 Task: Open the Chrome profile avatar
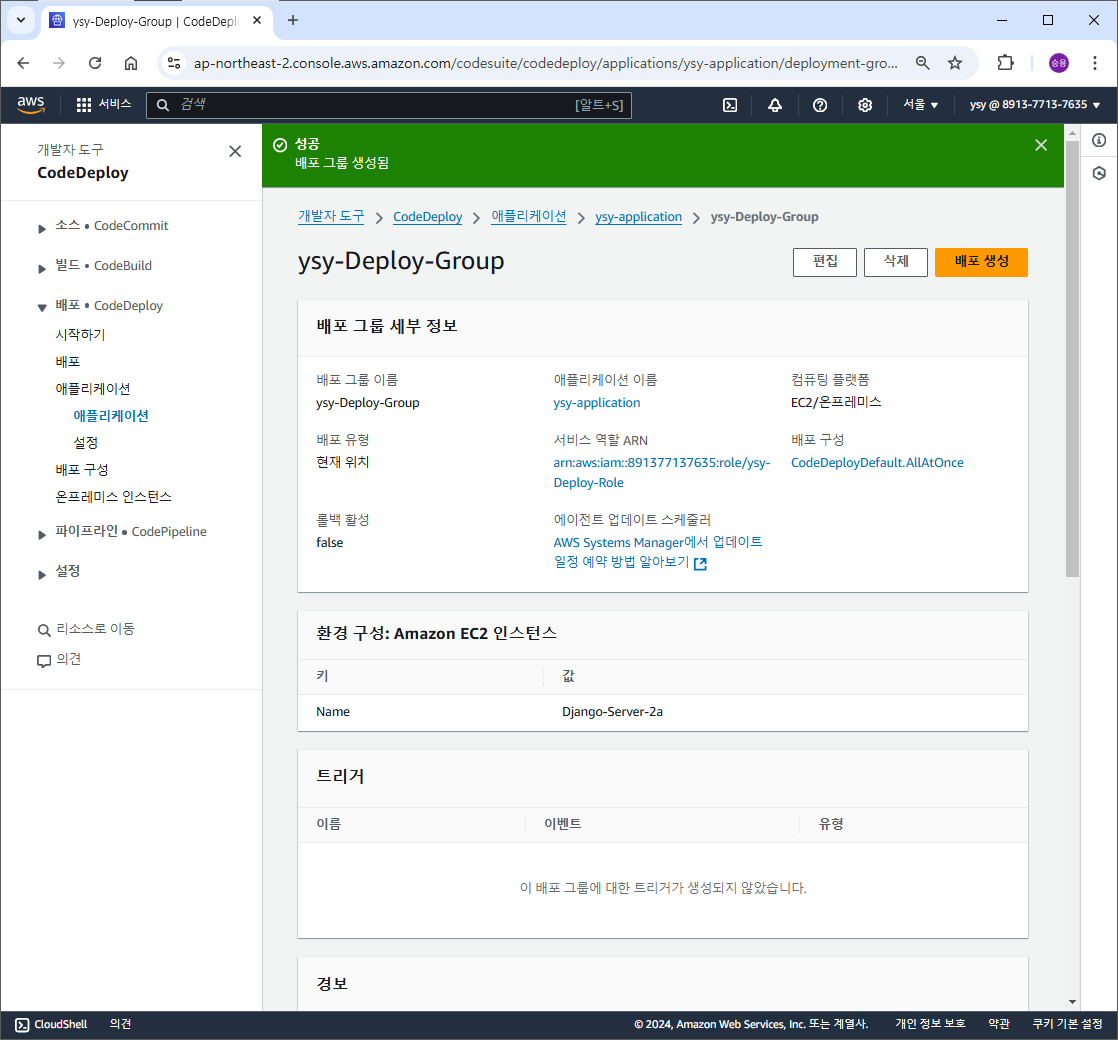pyautogui.click(x=1059, y=63)
